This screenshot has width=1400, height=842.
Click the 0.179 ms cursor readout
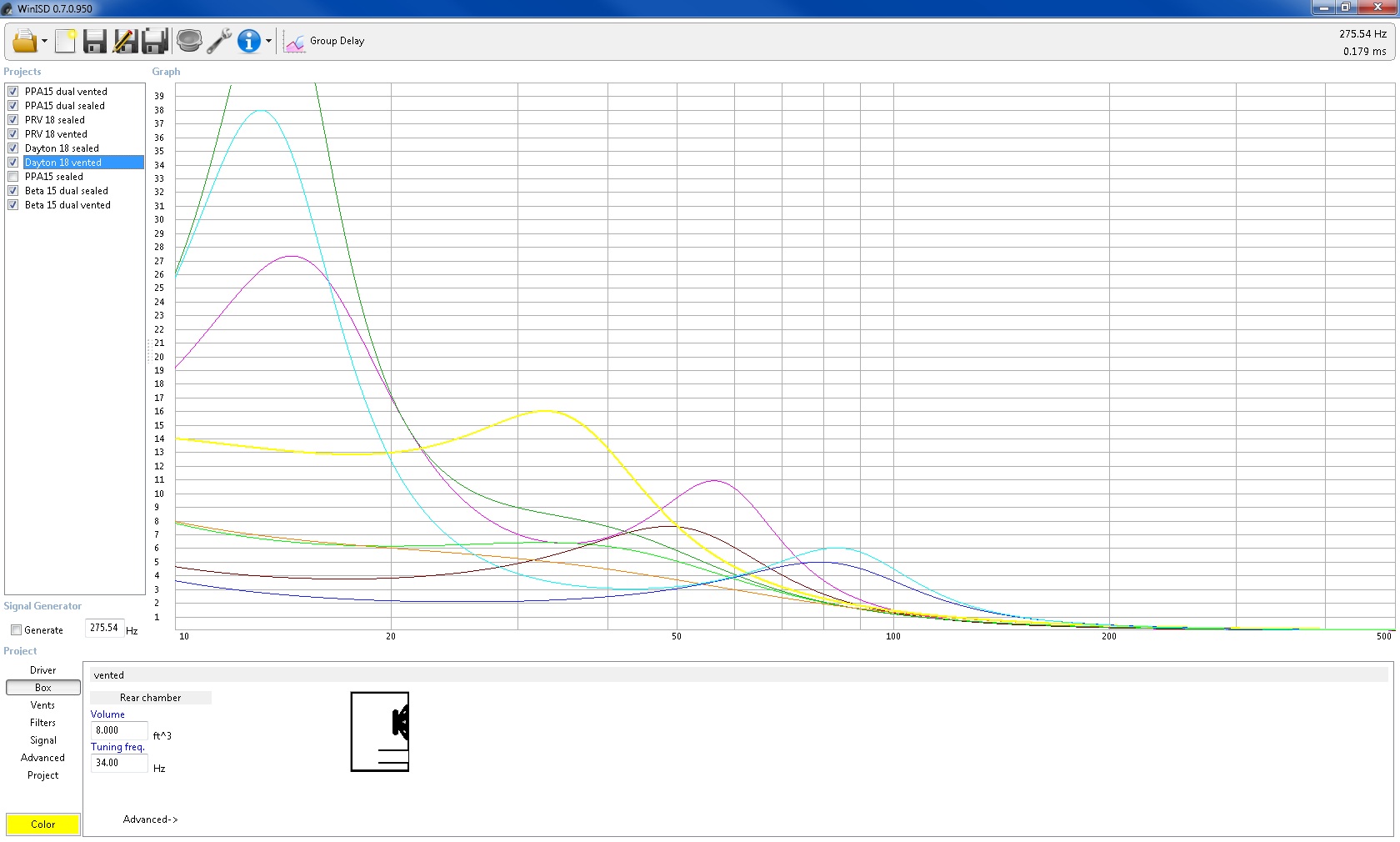pyautogui.click(x=1364, y=52)
